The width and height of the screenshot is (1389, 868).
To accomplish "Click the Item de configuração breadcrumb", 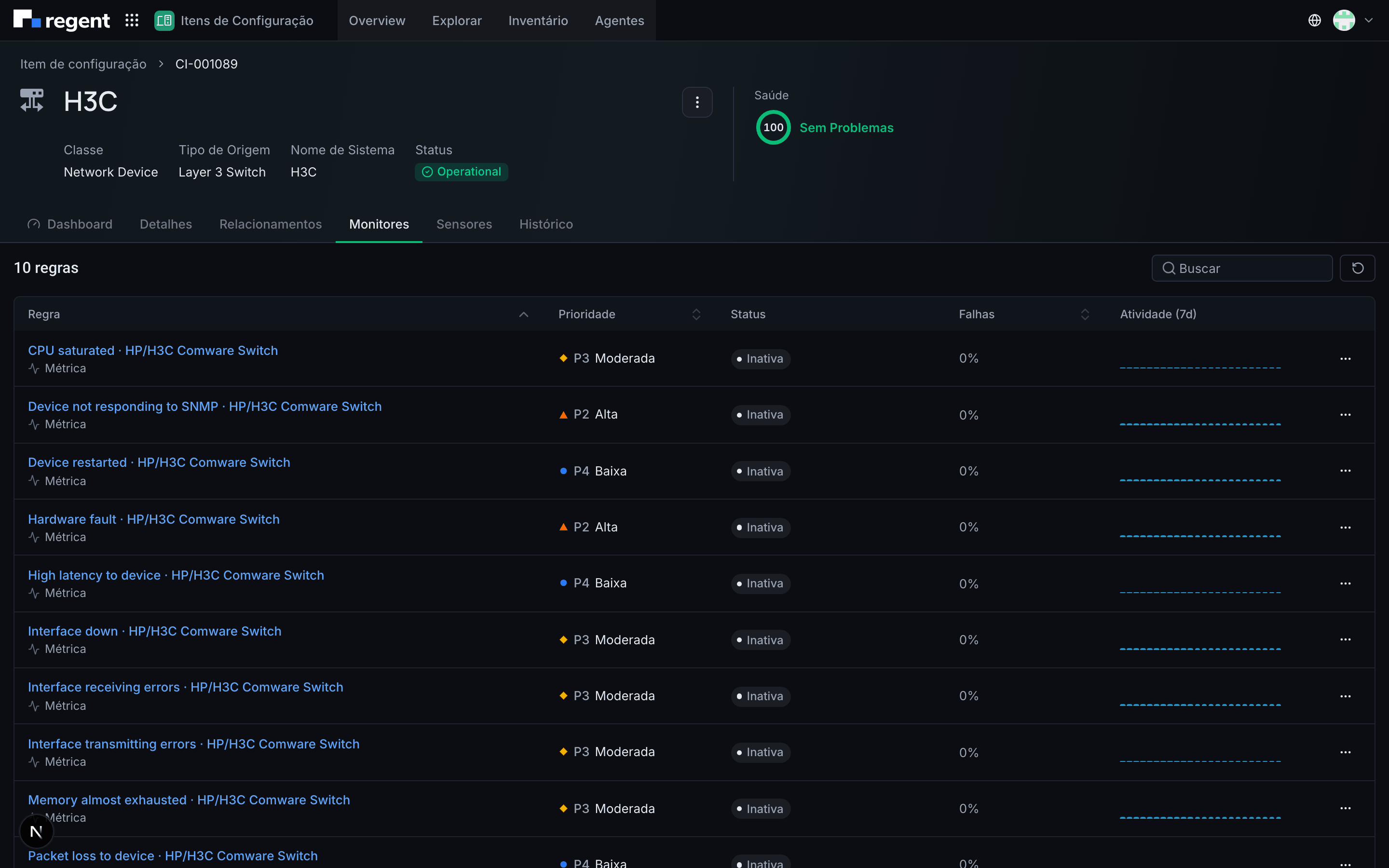I will 83,64.
